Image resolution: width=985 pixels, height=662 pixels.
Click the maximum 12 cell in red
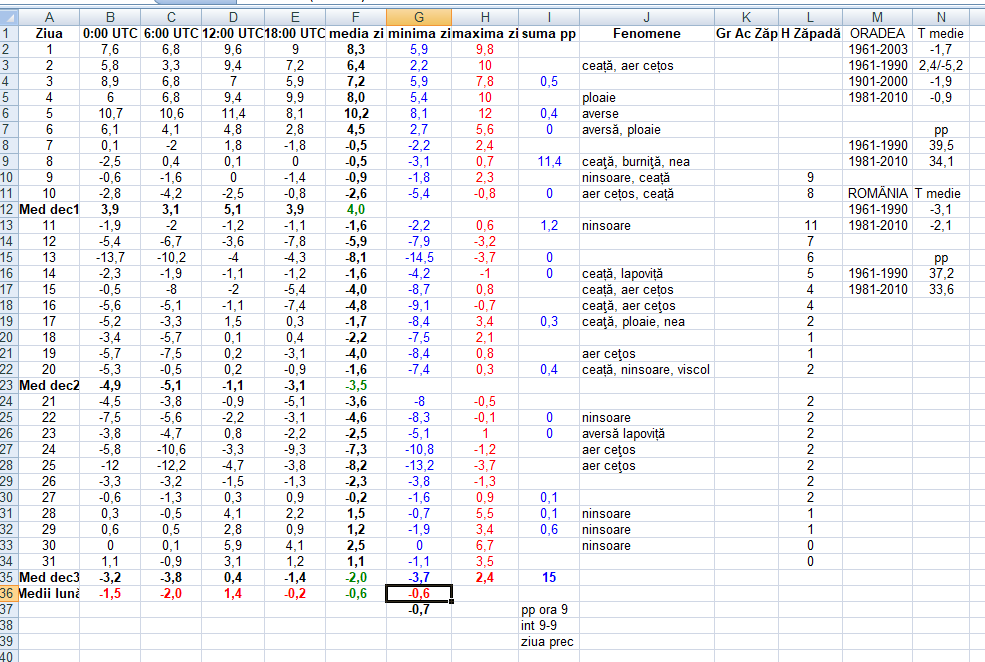point(485,114)
